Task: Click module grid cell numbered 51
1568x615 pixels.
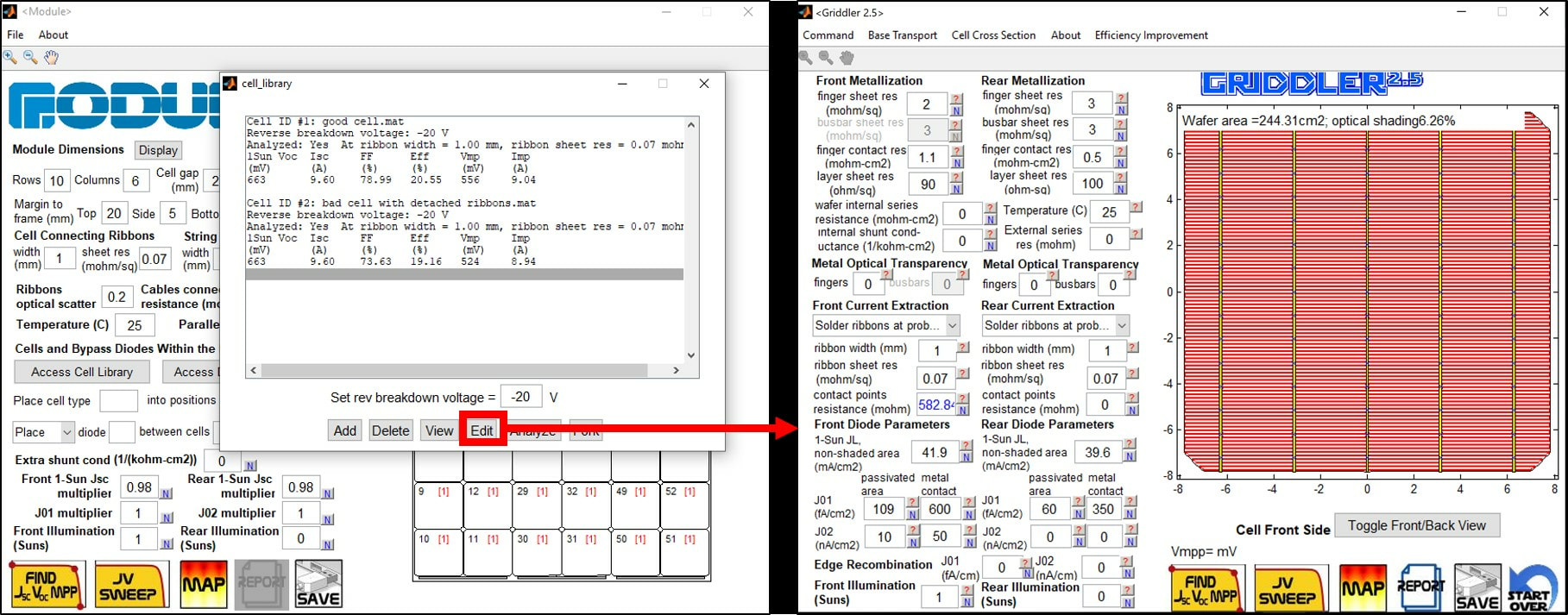Action: click(685, 553)
